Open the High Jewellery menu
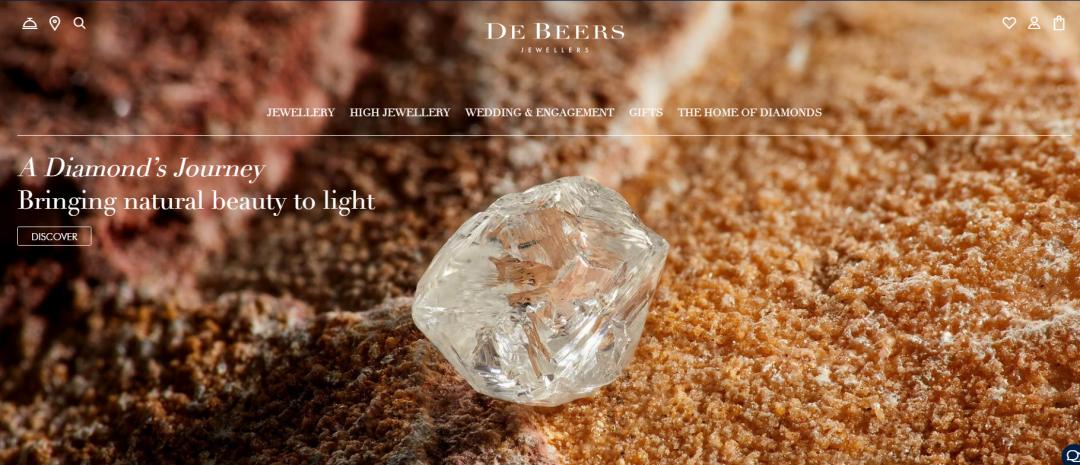Viewport: 1080px width, 465px height. 400,112
